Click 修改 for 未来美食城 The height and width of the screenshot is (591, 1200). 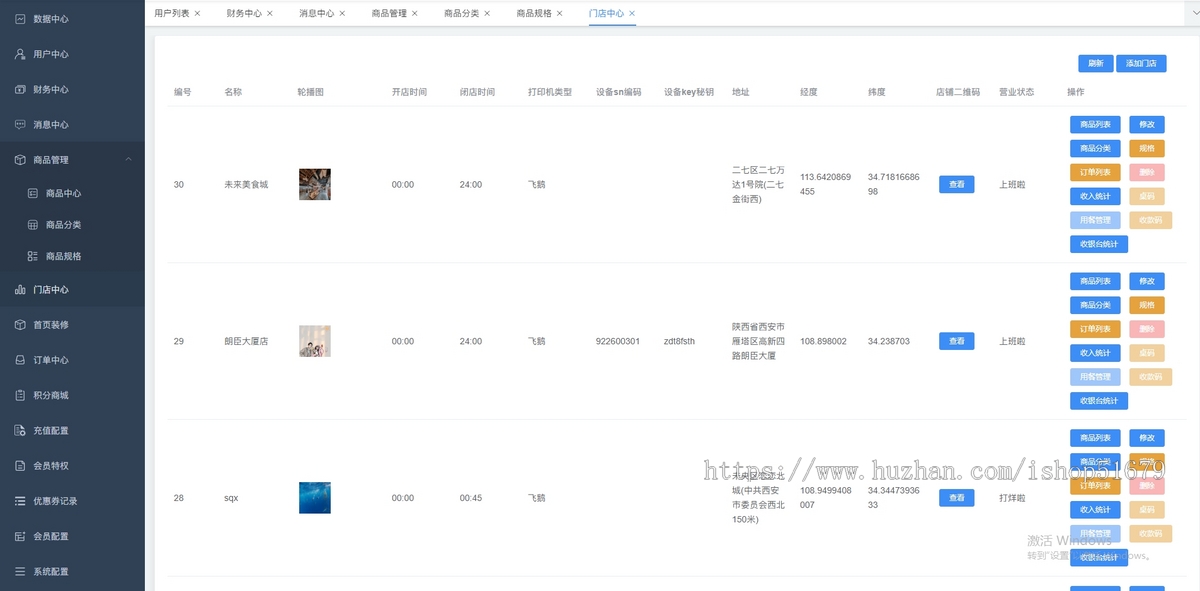pyautogui.click(x=1147, y=125)
